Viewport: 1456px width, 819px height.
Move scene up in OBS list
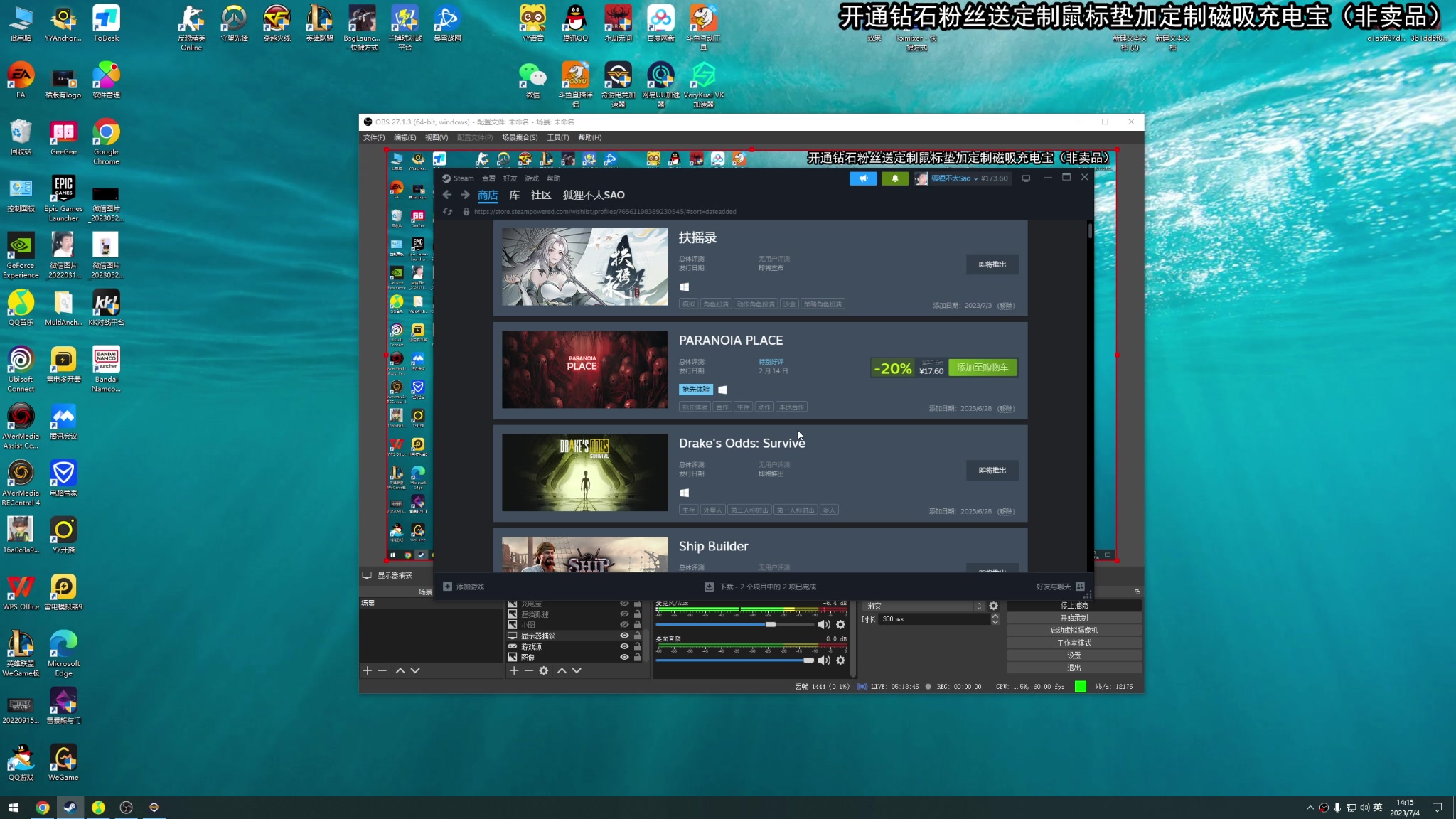pyautogui.click(x=400, y=670)
